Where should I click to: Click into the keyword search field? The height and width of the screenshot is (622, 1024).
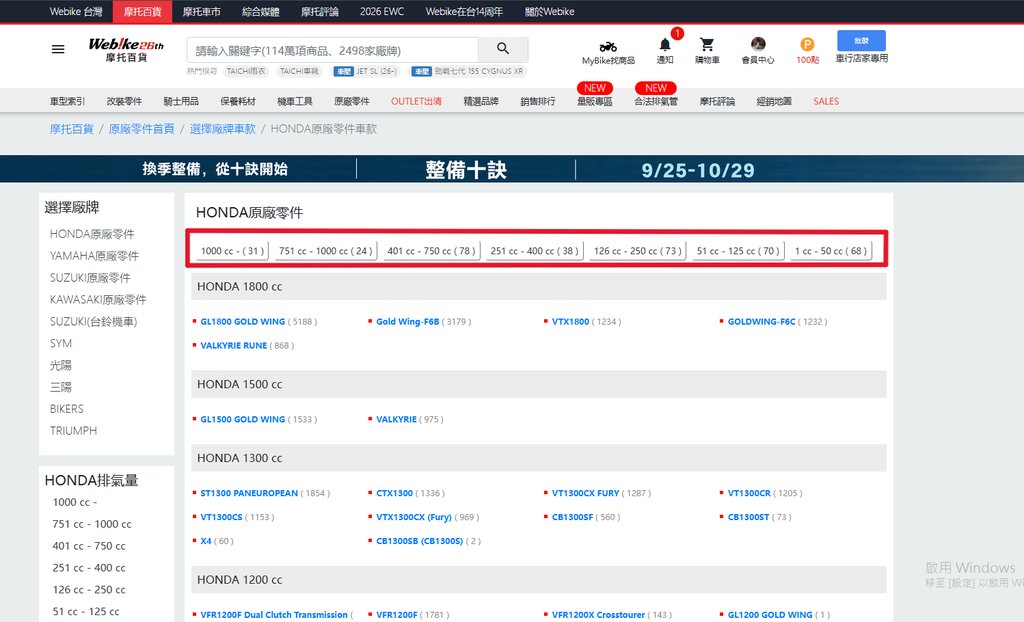332,50
